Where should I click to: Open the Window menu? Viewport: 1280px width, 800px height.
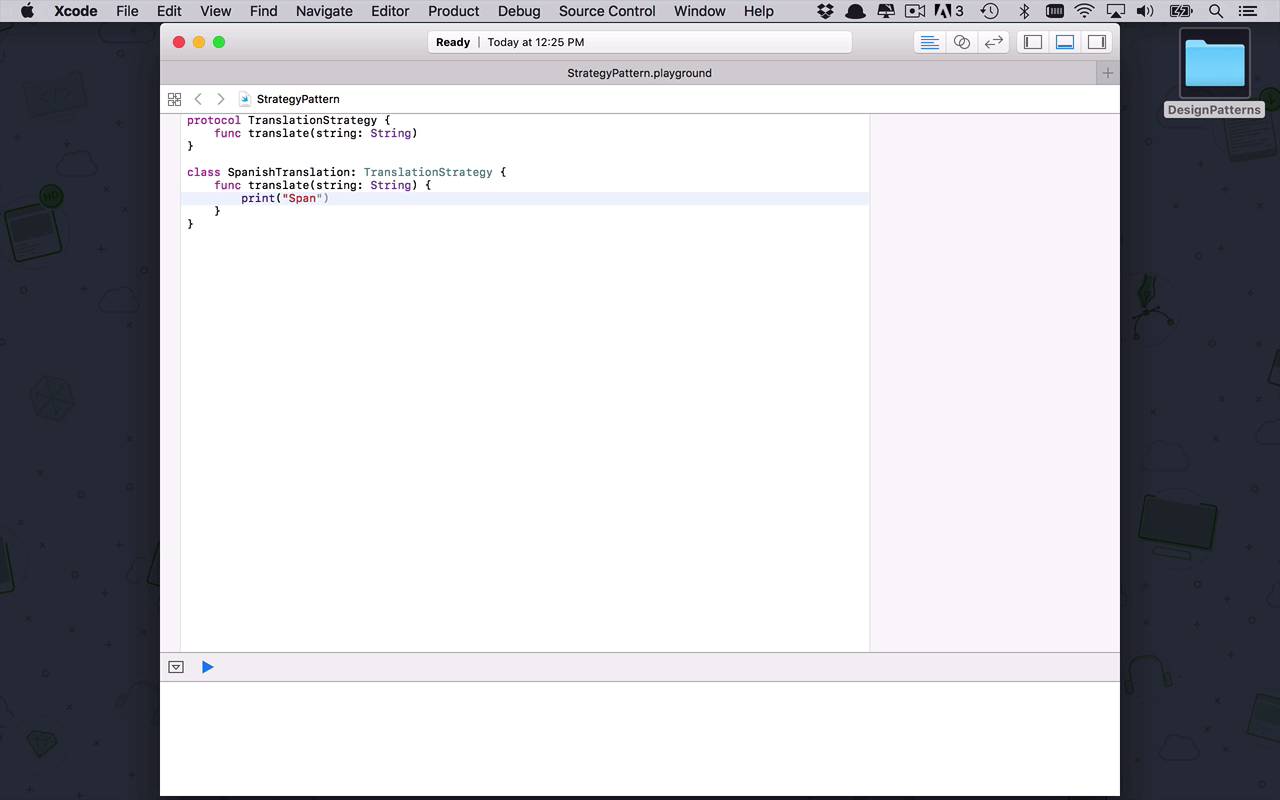pyautogui.click(x=699, y=11)
